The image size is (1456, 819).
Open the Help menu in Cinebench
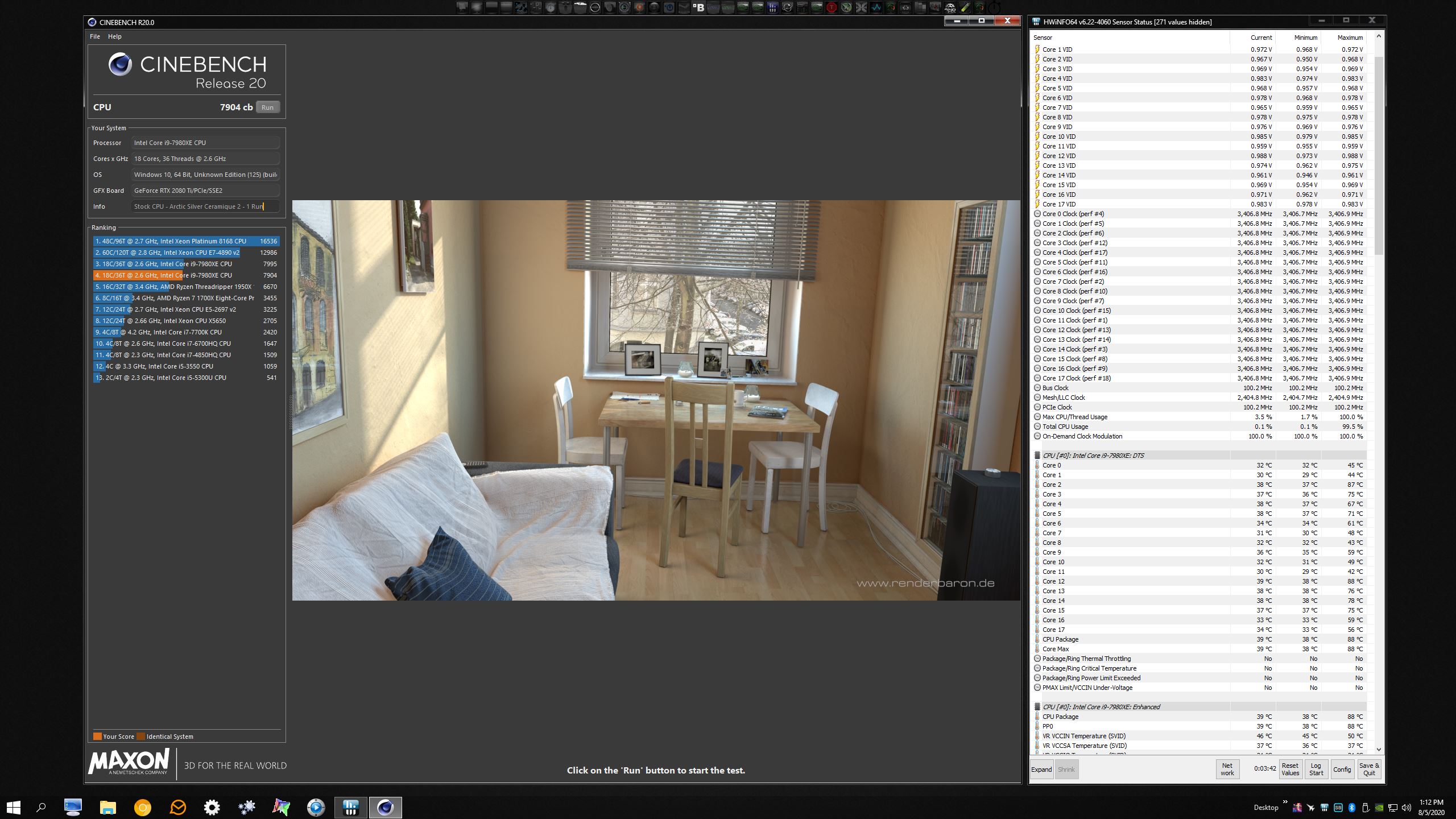pos(115,36)
